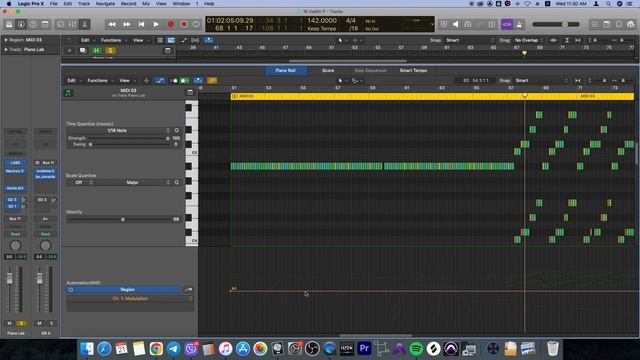Click the 4/4 time signature display
Image resolution: width=640 pixels, height=360 pixels.
[x=351, y=20]
